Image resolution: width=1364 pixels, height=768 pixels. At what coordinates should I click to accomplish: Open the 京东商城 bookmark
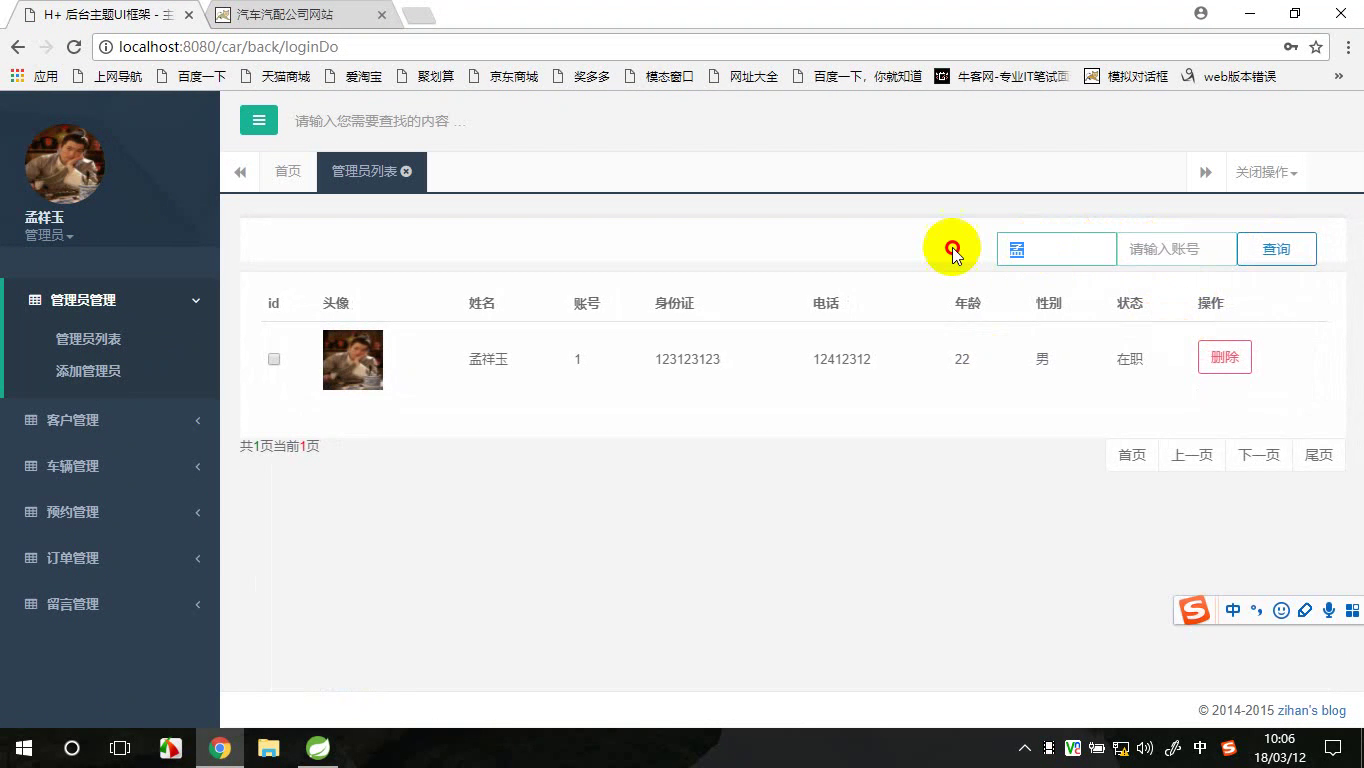504,76
